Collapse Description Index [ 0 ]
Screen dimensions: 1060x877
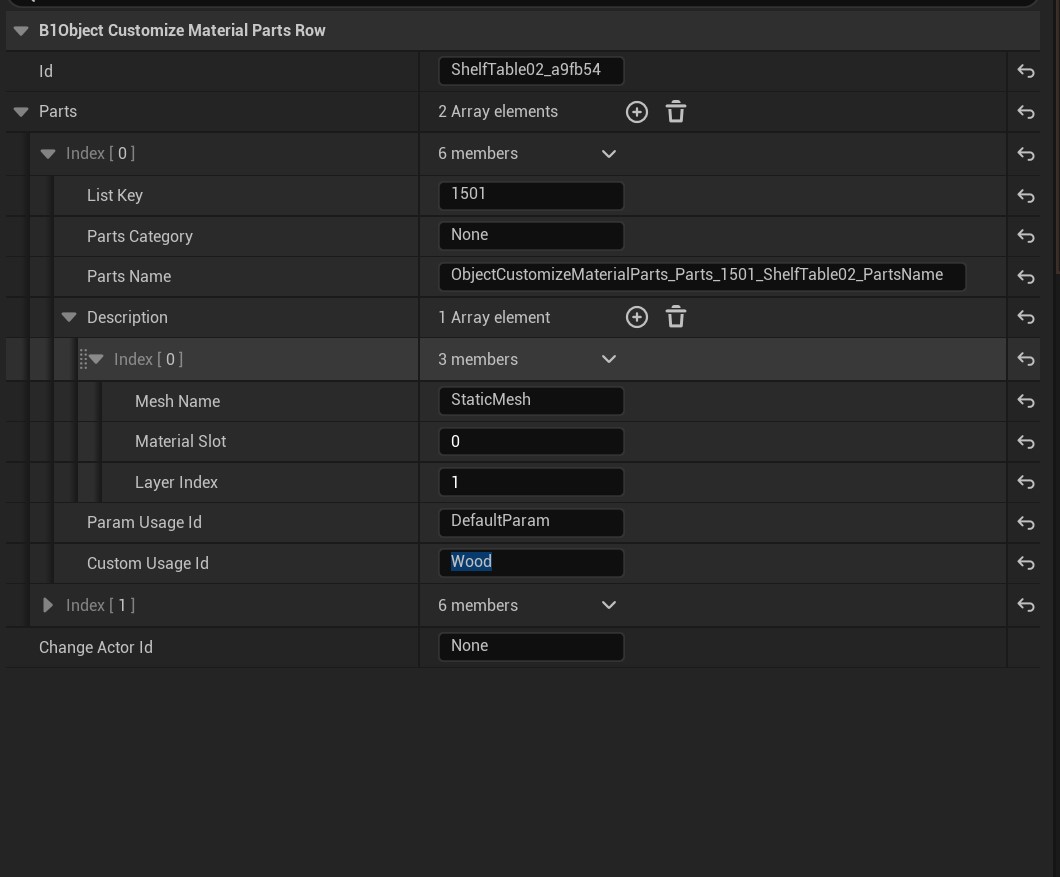pos(96,360)
